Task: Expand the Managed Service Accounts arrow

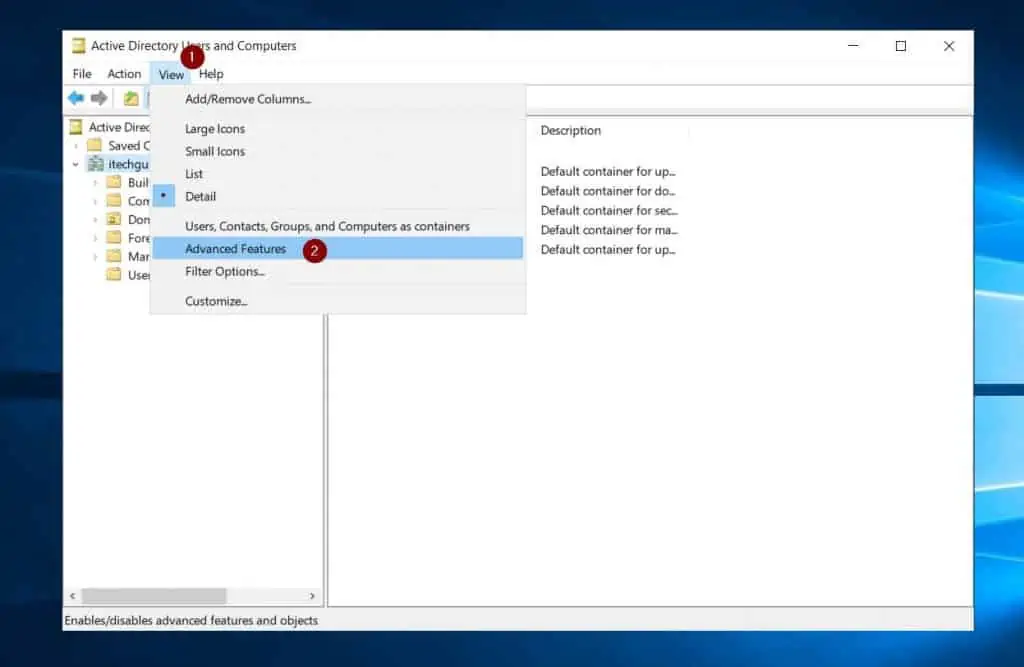Action: [95, 257]
